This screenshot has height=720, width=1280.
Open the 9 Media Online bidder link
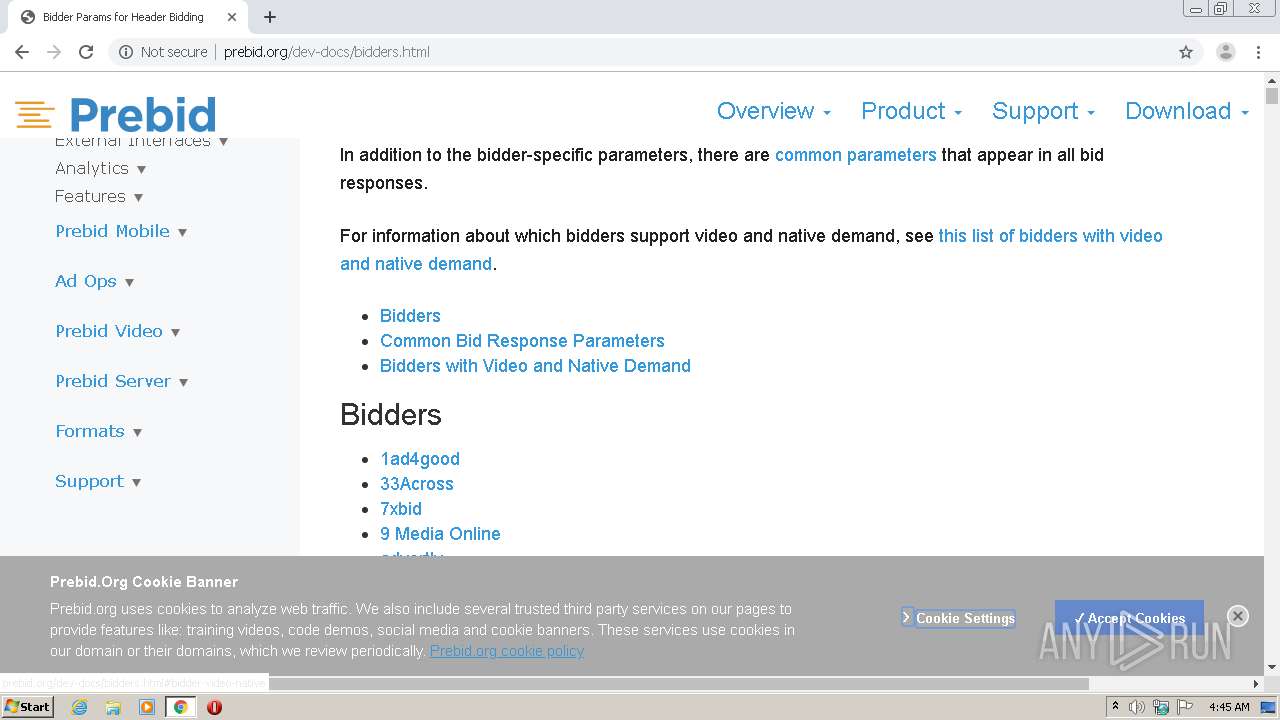pos(440,534)
